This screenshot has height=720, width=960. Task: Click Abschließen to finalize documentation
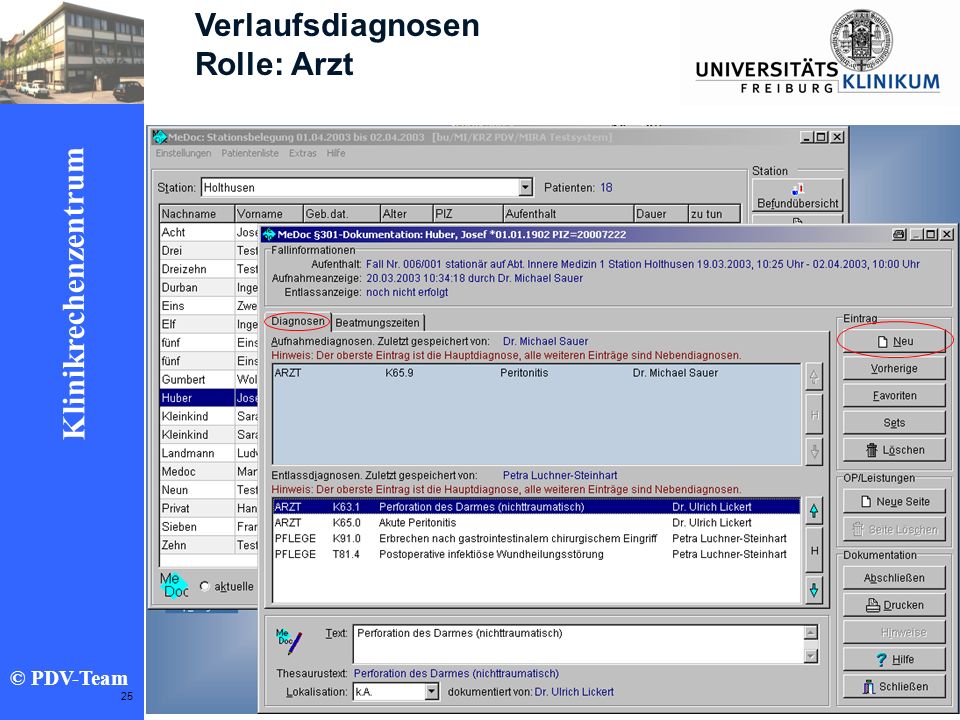click(894, 578)
